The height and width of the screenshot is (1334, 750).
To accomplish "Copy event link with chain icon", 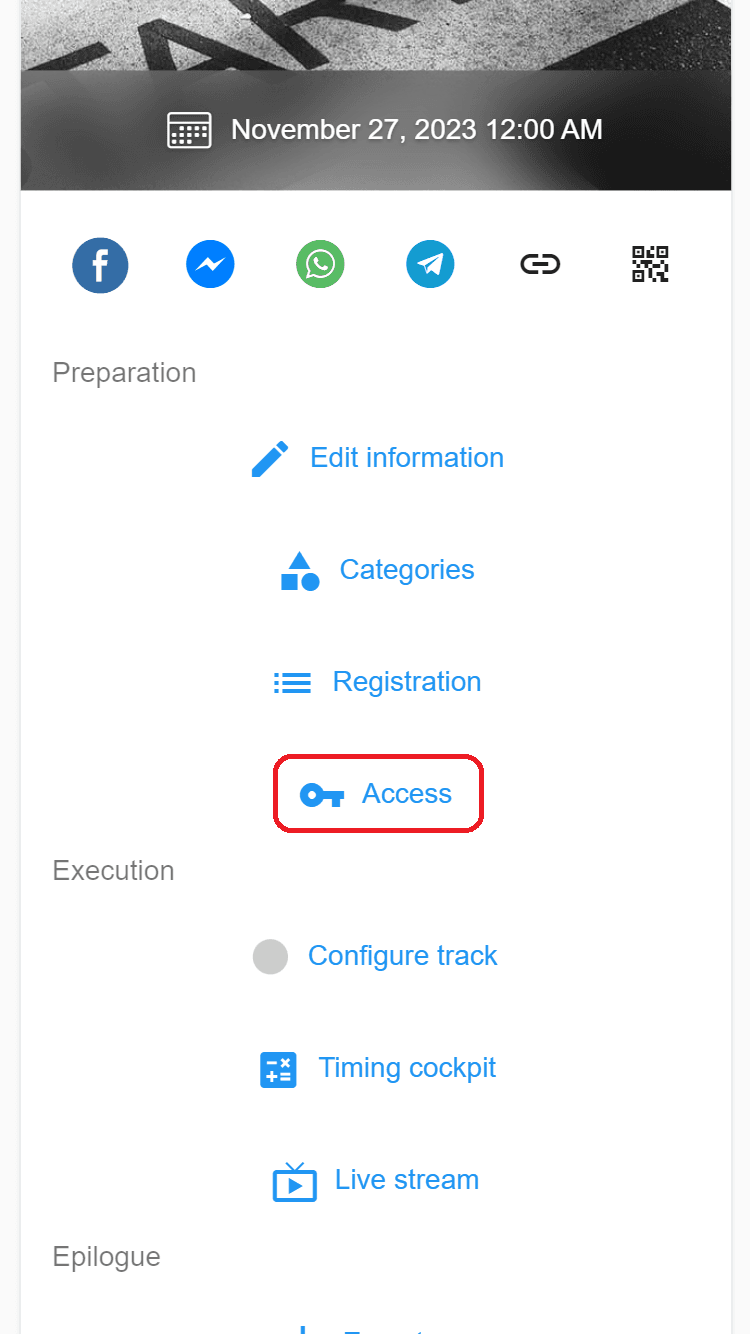I will pos(540,265).
